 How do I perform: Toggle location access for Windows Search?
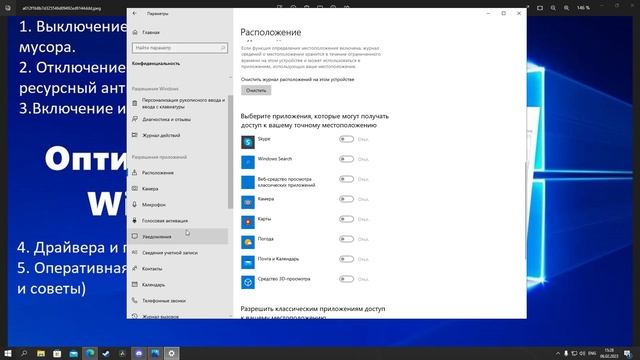[346, 159]
